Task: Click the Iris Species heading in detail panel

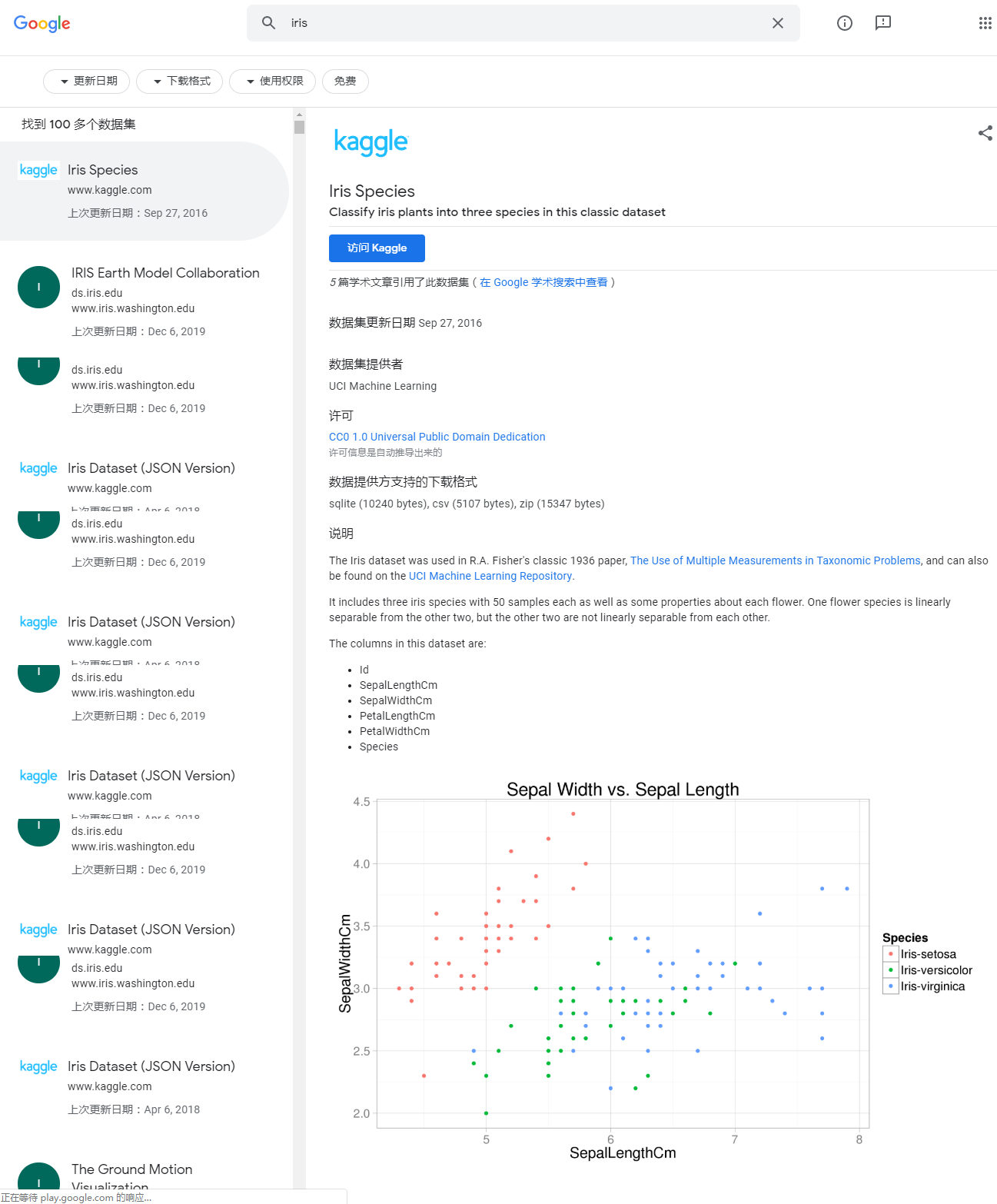Action: click(372, 191)
